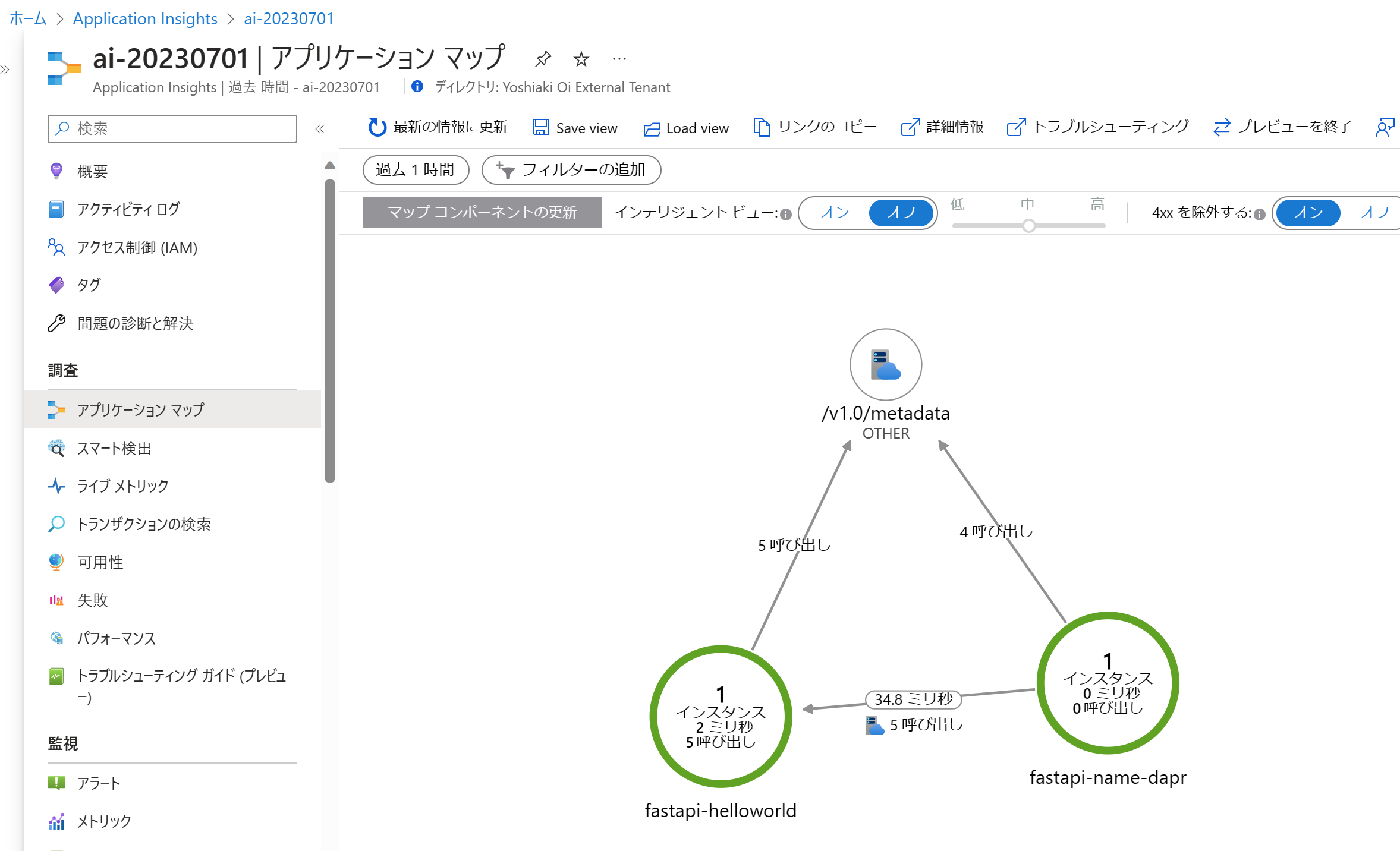Switch 4xx を除外する to オフ

click(1374, 213)
